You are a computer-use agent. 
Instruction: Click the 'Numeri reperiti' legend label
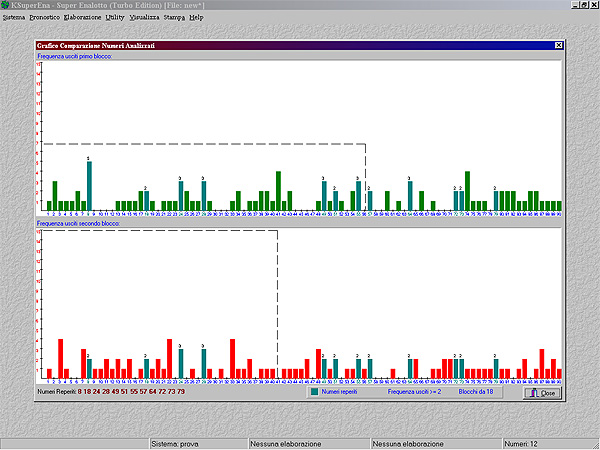339,392
